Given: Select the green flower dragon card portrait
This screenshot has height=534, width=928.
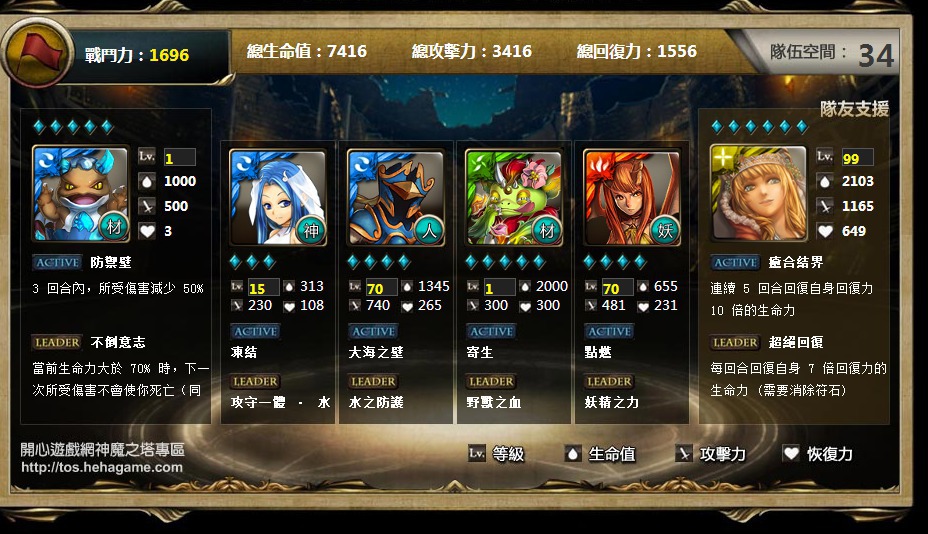Looking at the screenshot, I should tap(514, 198).
